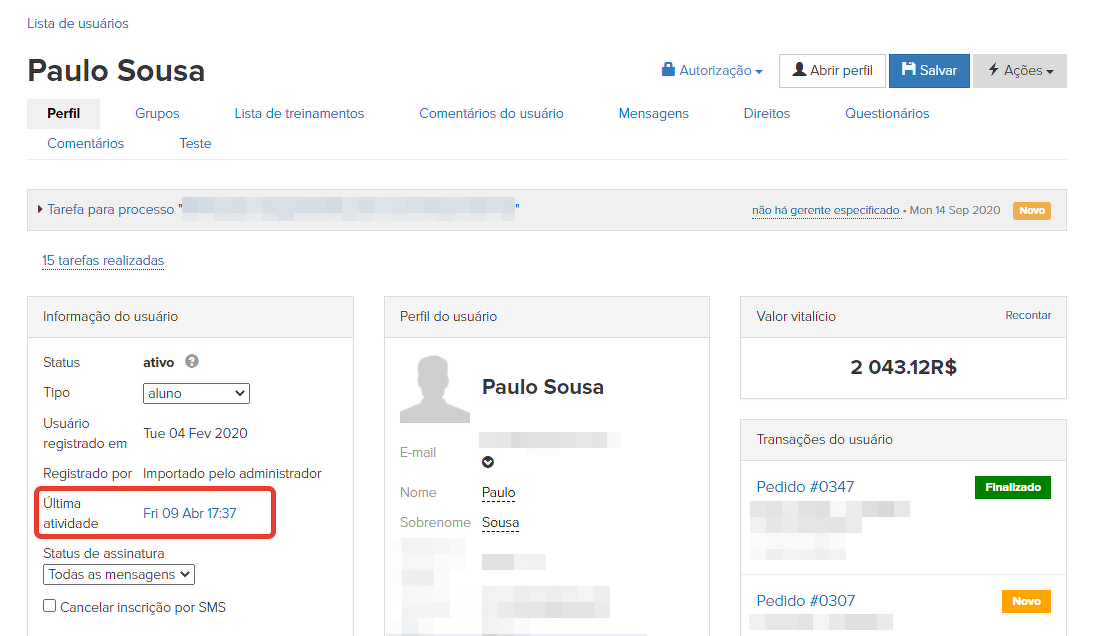Switch to the Grupos tab

tap(157, 113)
